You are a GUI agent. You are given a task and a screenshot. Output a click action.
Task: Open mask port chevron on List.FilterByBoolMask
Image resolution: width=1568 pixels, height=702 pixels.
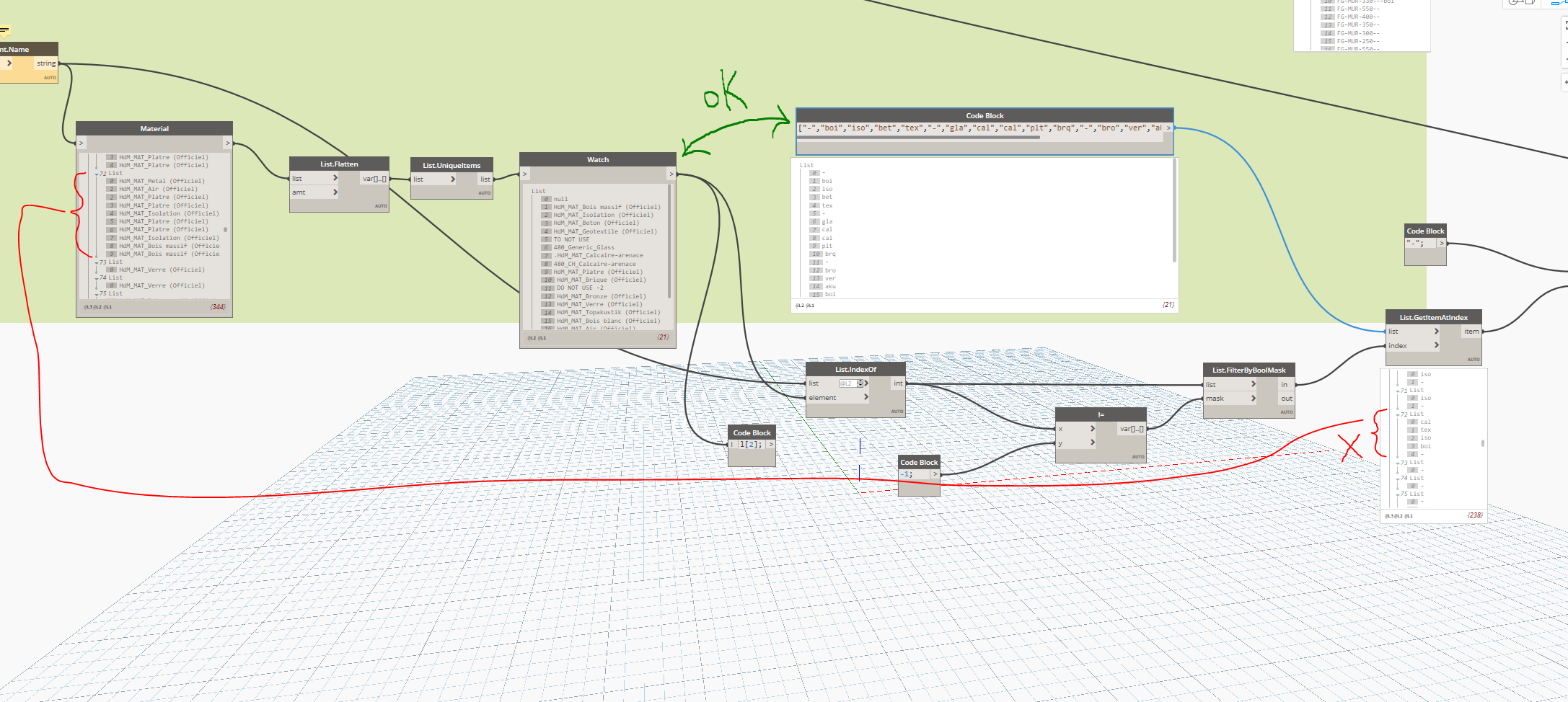pos(1254,398)
